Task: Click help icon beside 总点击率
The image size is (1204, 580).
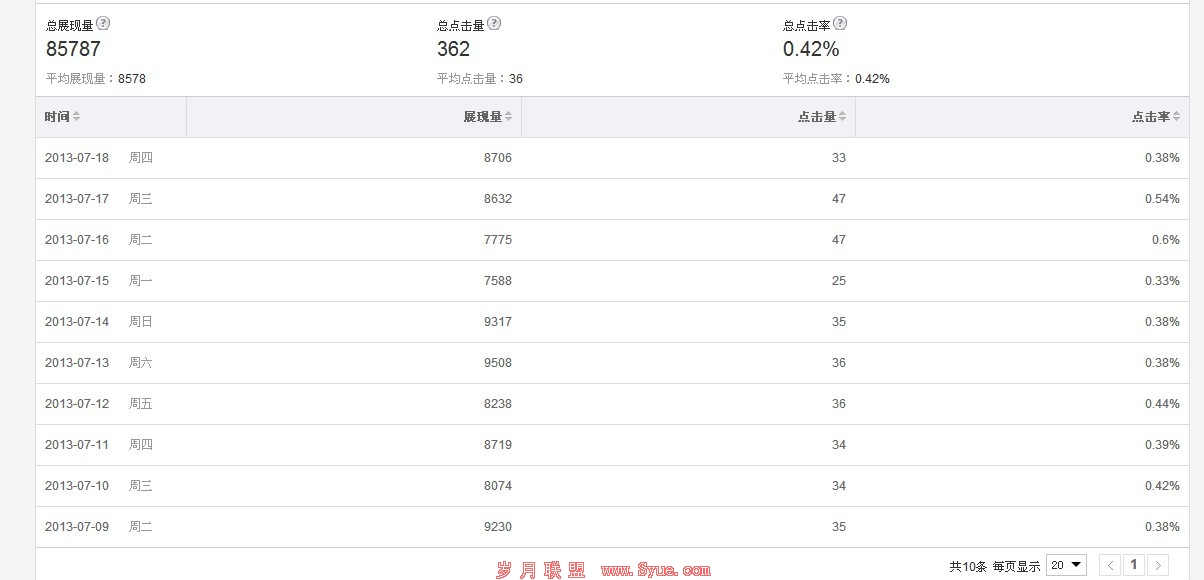Action: pos(840,24)
